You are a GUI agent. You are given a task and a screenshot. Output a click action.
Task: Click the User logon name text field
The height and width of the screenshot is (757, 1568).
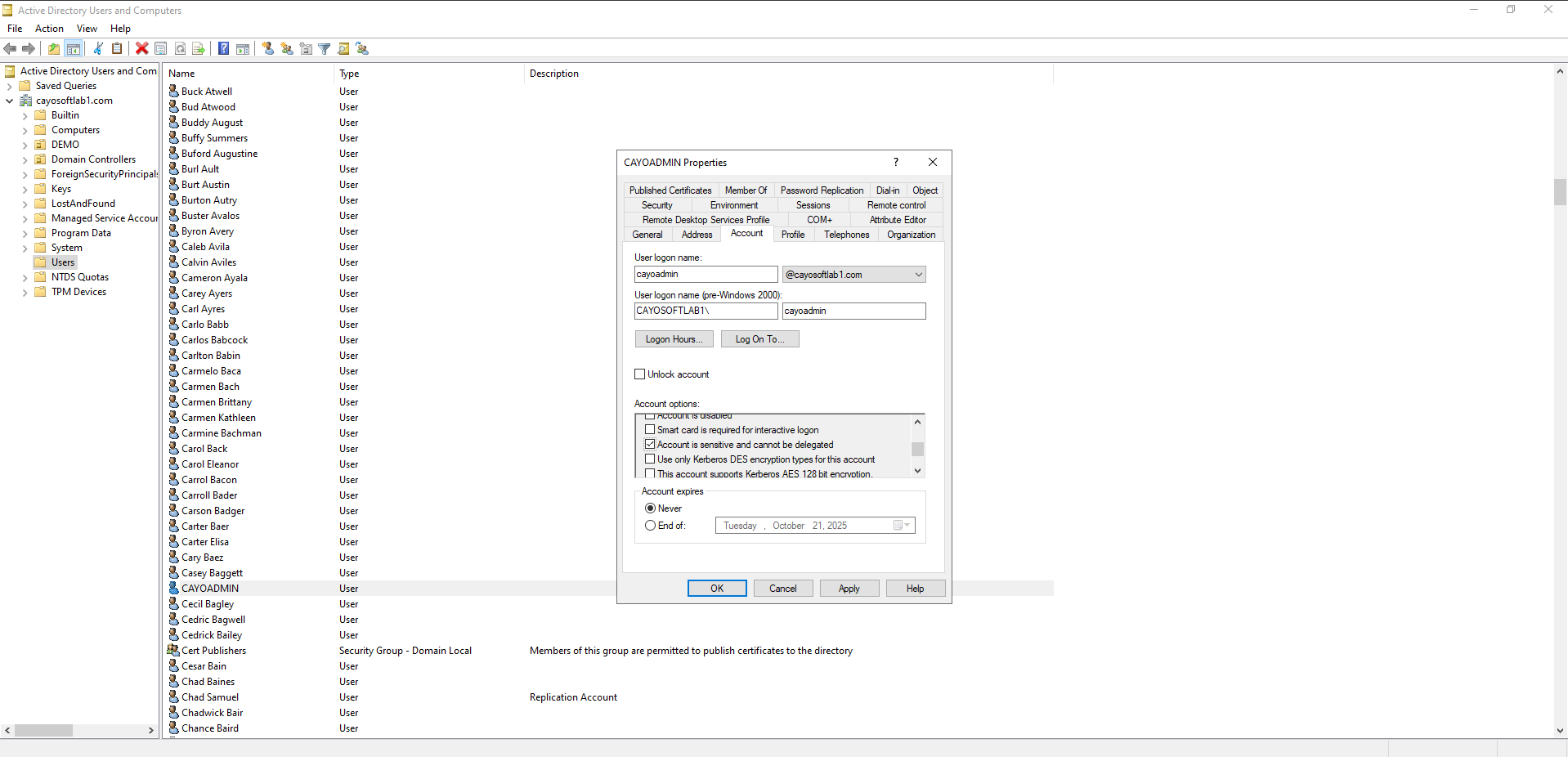click(706, 275)
